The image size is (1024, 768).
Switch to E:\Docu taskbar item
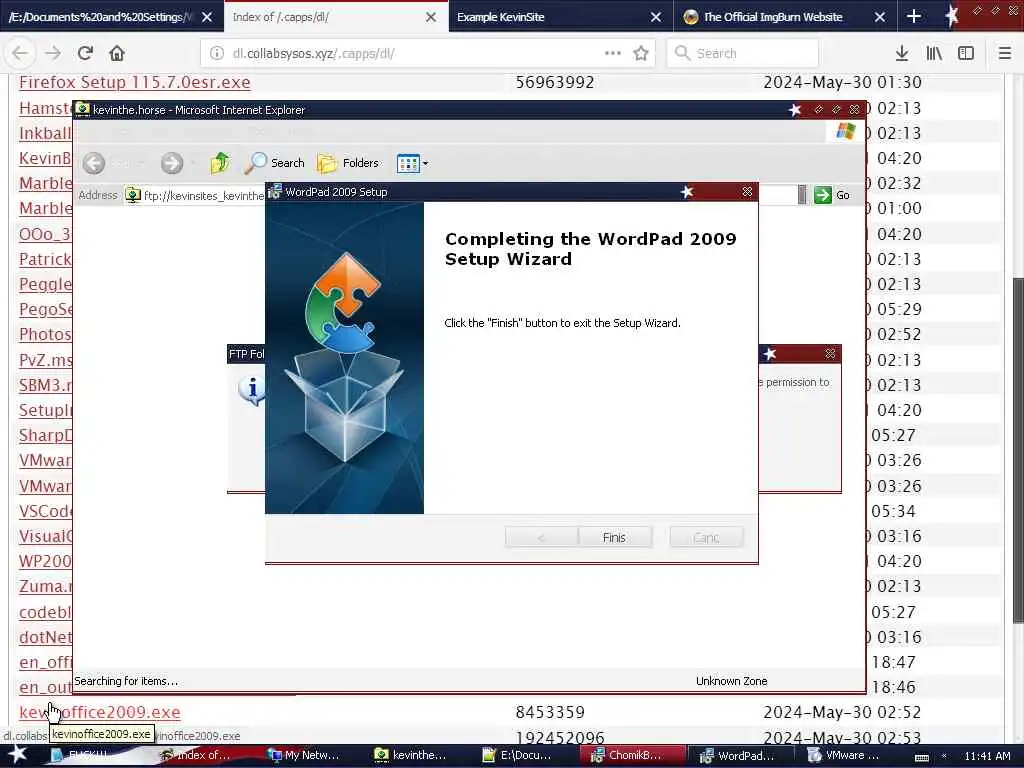pyautogui.click(x=518, y=755)
